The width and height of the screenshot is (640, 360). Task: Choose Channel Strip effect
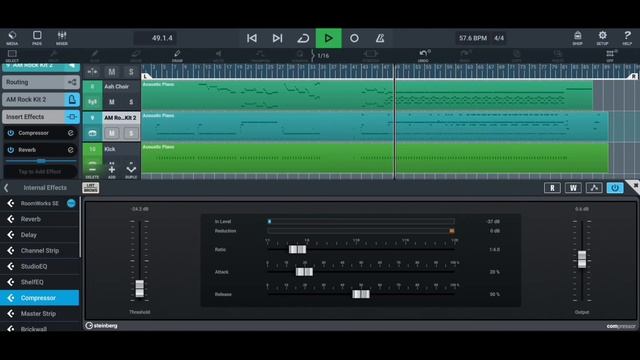coord(40,251)
